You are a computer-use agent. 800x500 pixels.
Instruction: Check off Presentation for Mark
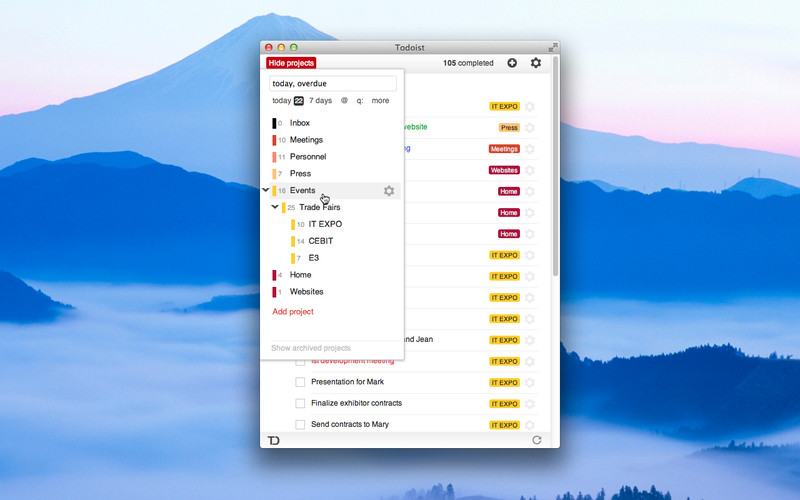(x=300, y=382)
